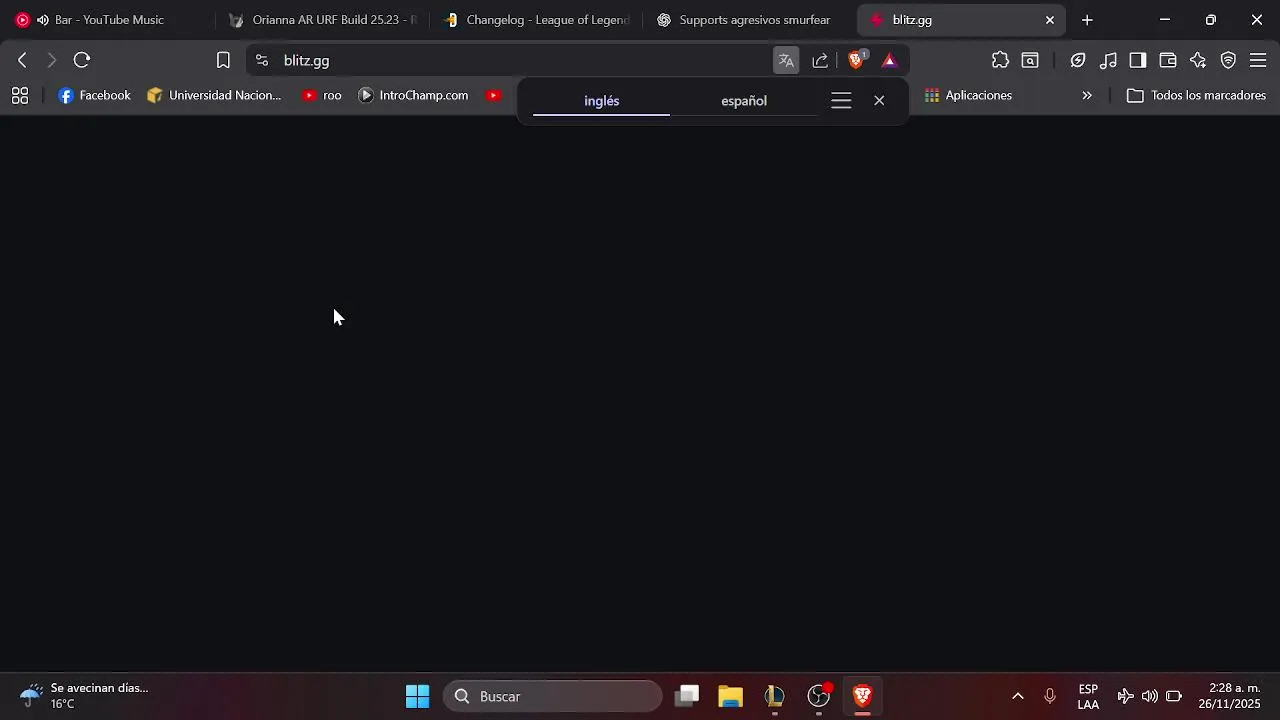The width and height of the screenshot is (1280, 720).
Task: Open the Aplicaciones bookmark
Action: pos(968,96)
